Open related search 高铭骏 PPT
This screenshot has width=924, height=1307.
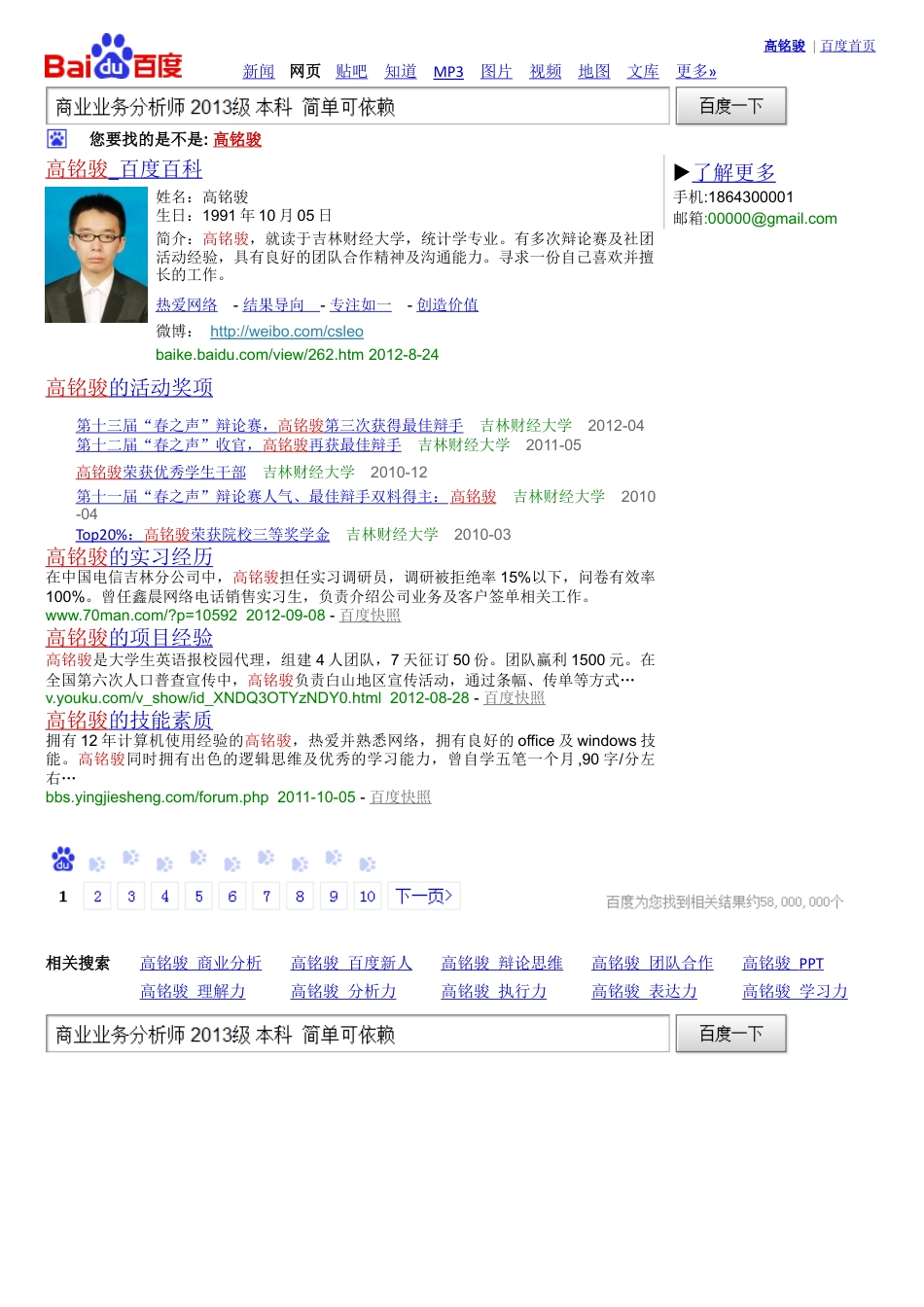click(783, 963)
